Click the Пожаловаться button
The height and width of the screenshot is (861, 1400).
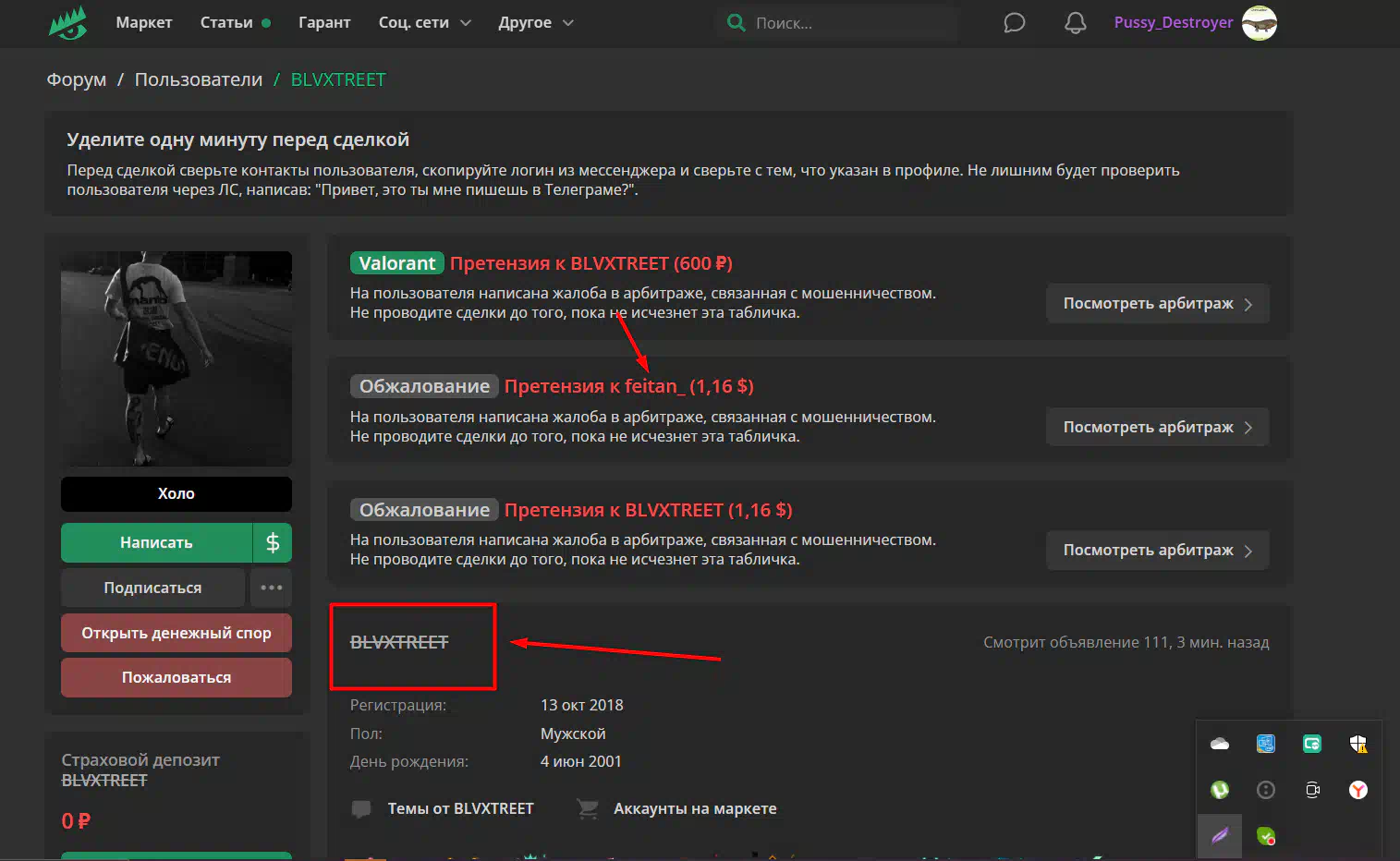177,677
